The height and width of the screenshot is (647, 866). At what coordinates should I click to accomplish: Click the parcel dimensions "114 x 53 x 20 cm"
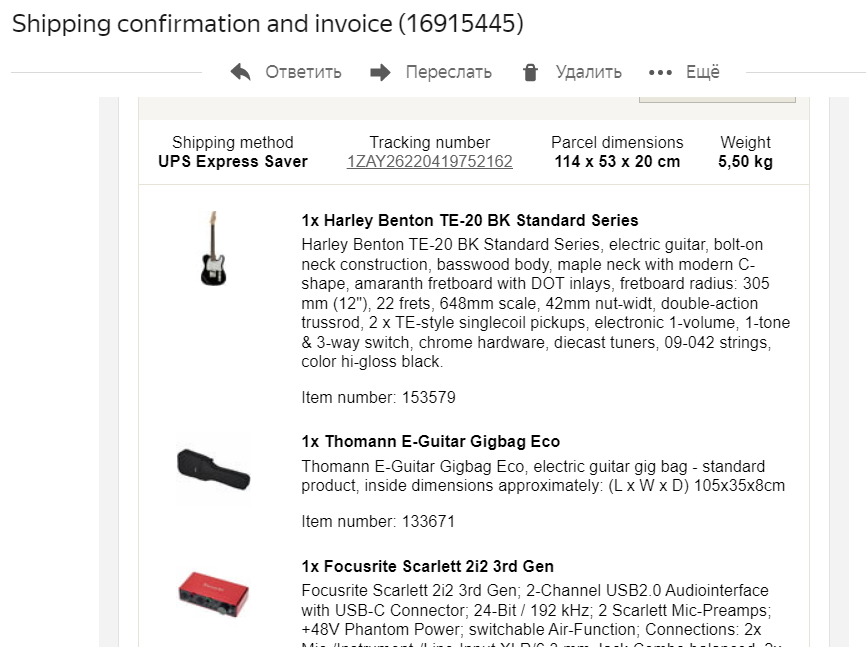pos(617,162)
